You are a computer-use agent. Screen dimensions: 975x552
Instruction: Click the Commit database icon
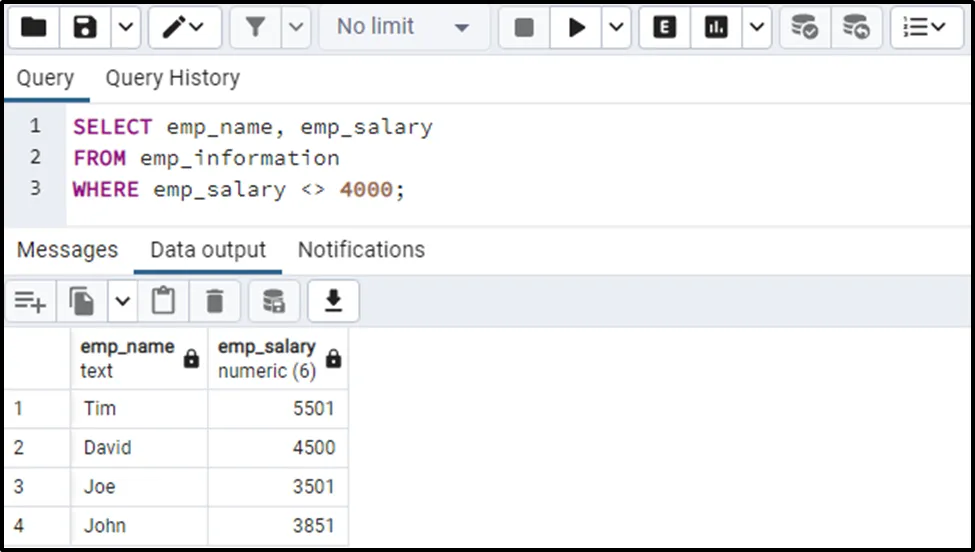click(804, 27)
